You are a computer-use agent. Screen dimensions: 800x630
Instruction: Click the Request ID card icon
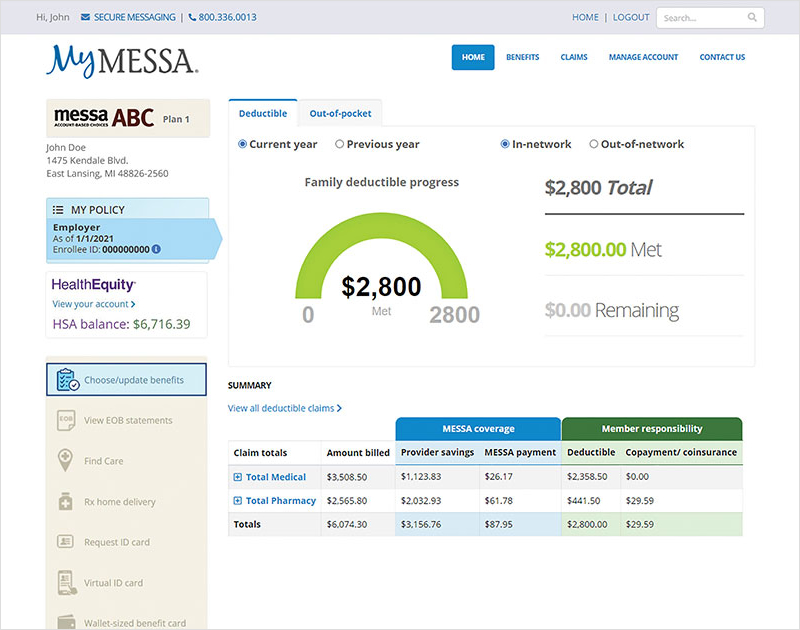67,541
